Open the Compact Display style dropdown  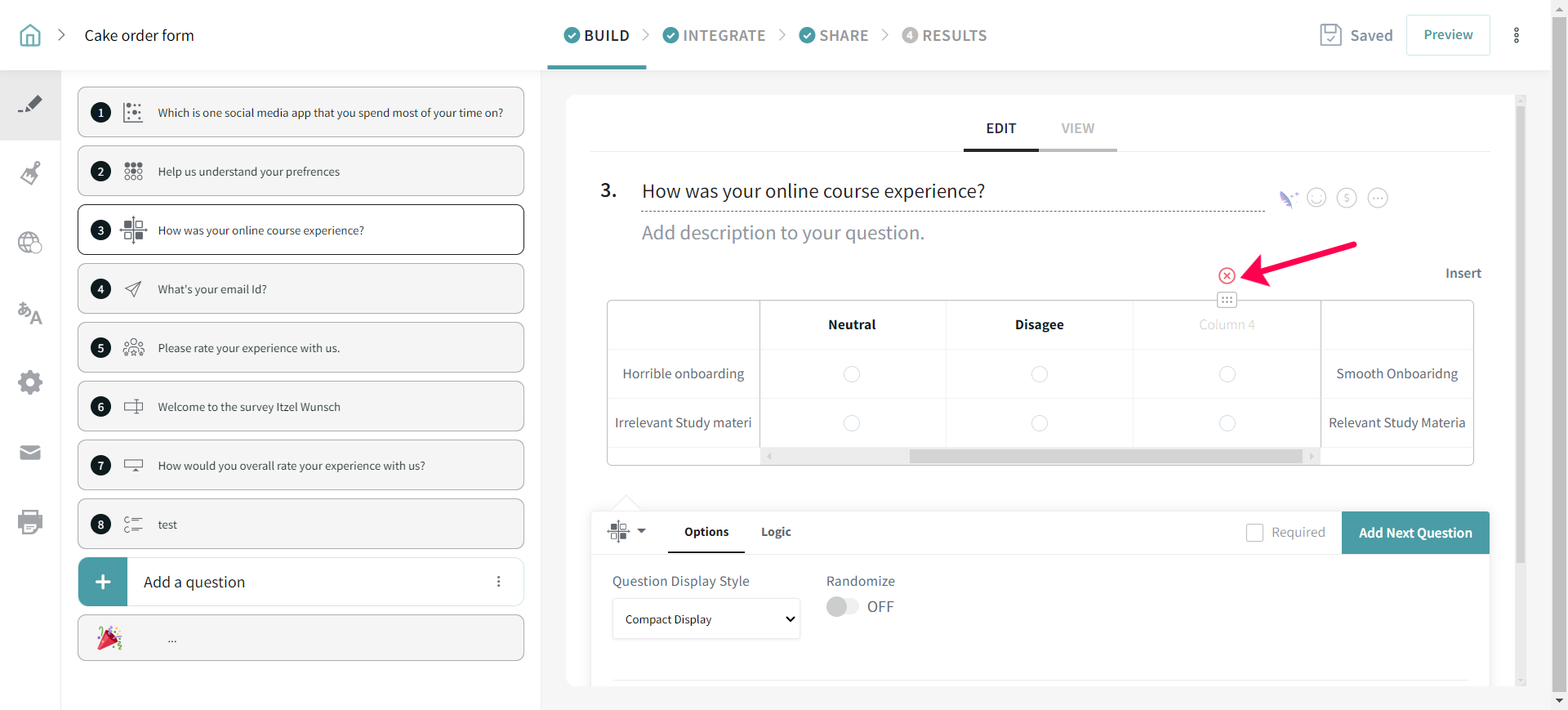click(x=706, y=619)
